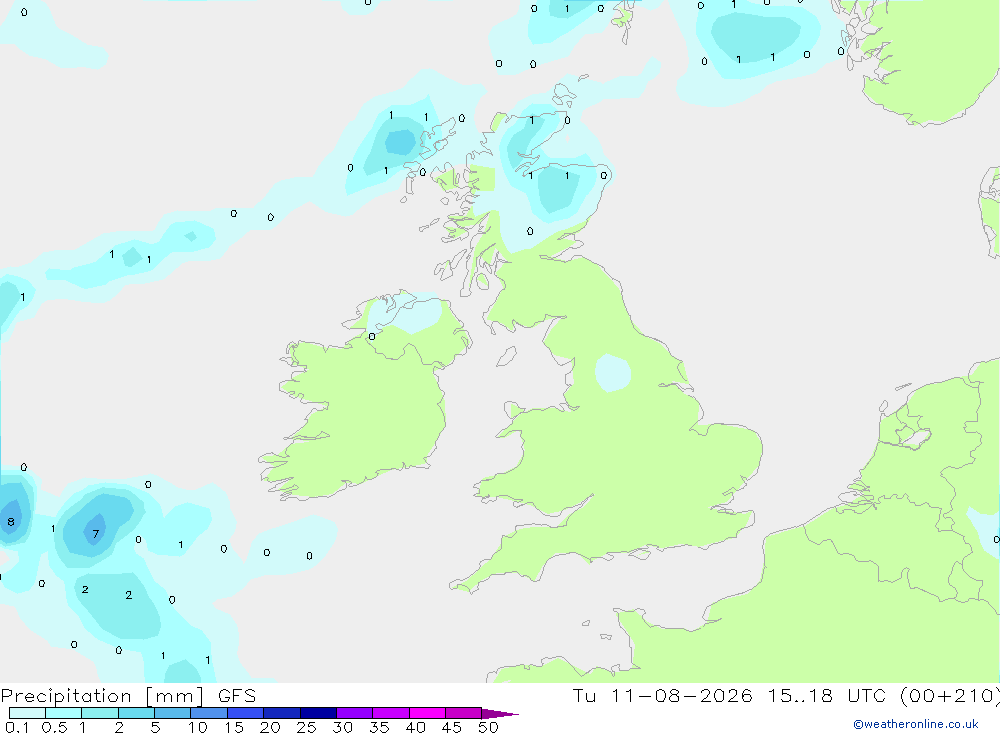Click the legend label '20'
This screenshot has width=1000, height=733.
(x=270, y=727)
